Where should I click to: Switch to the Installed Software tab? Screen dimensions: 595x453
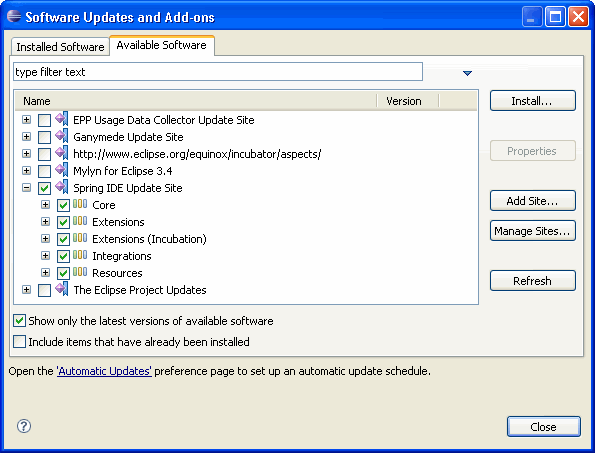pos(60,47)
